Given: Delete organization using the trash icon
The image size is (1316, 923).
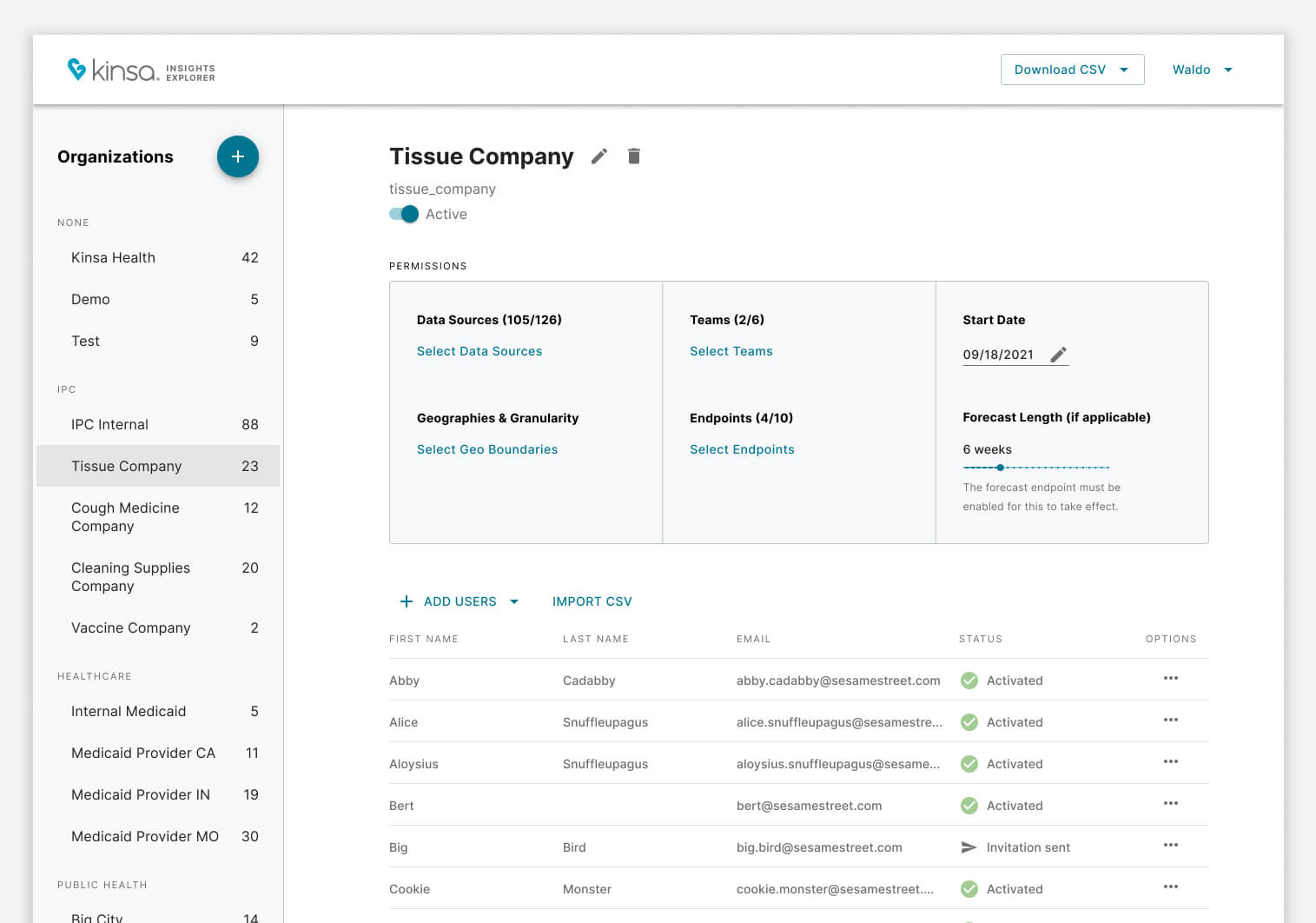Looking at the screenshot, I should 634,156.
